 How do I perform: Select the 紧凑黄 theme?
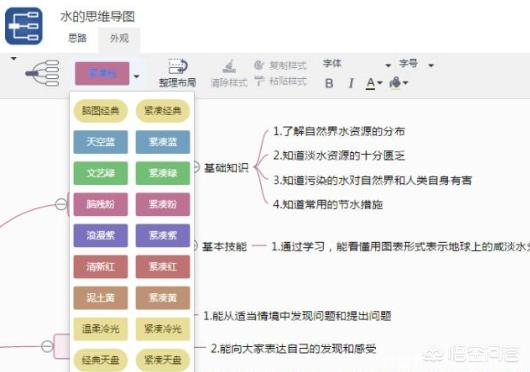click(163, 298)
